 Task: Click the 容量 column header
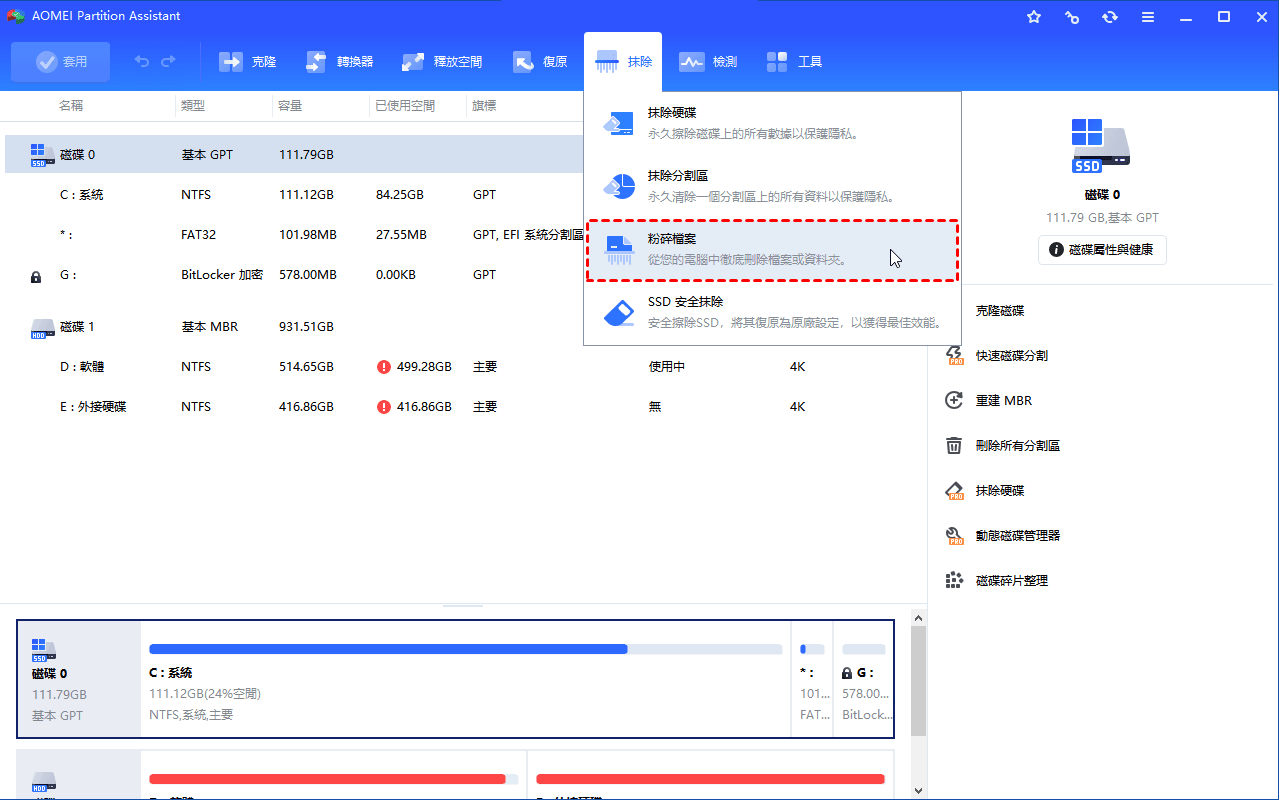(290, 105)
